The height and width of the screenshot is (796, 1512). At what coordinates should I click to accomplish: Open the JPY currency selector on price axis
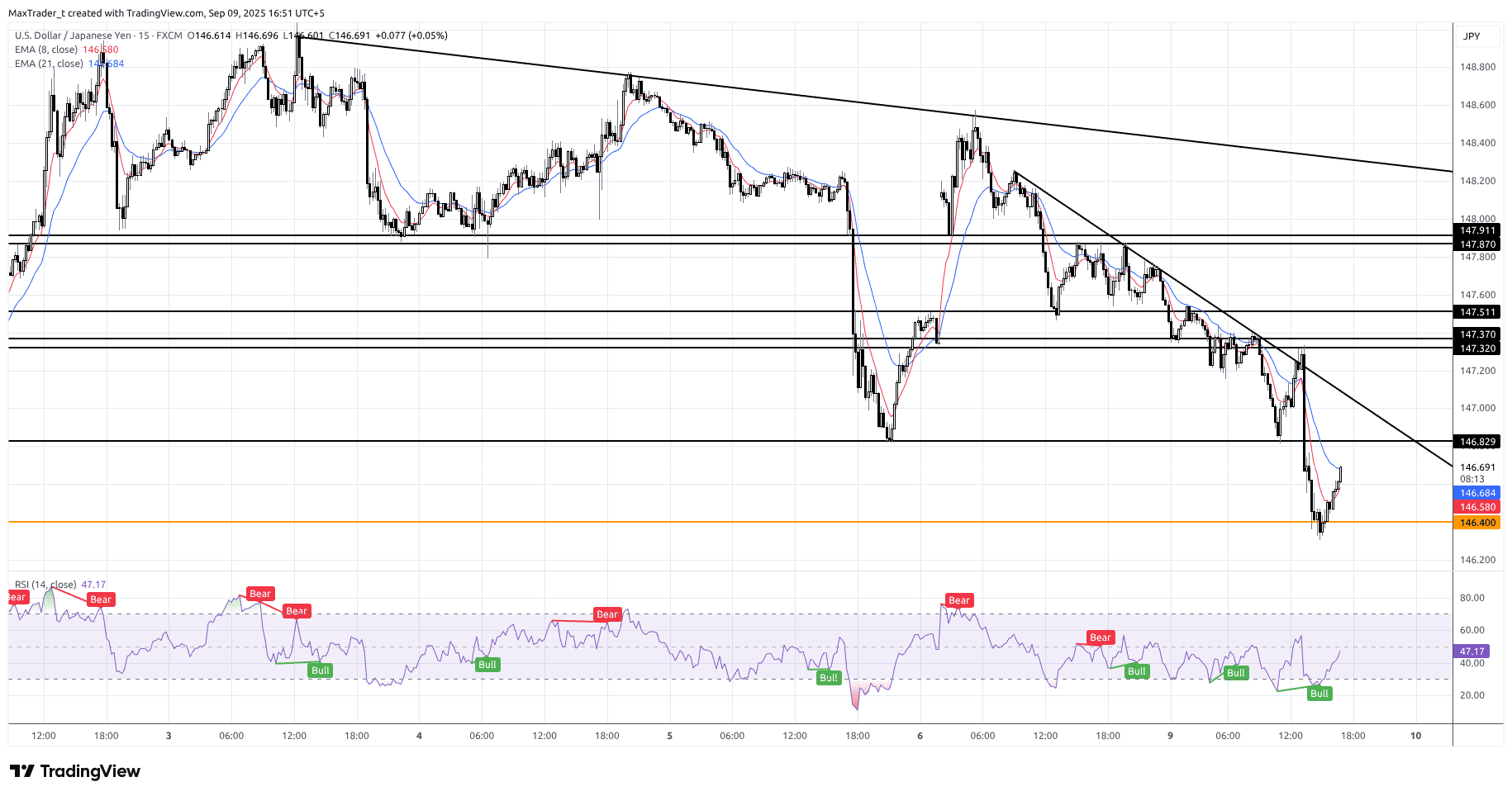(1472, 36)
